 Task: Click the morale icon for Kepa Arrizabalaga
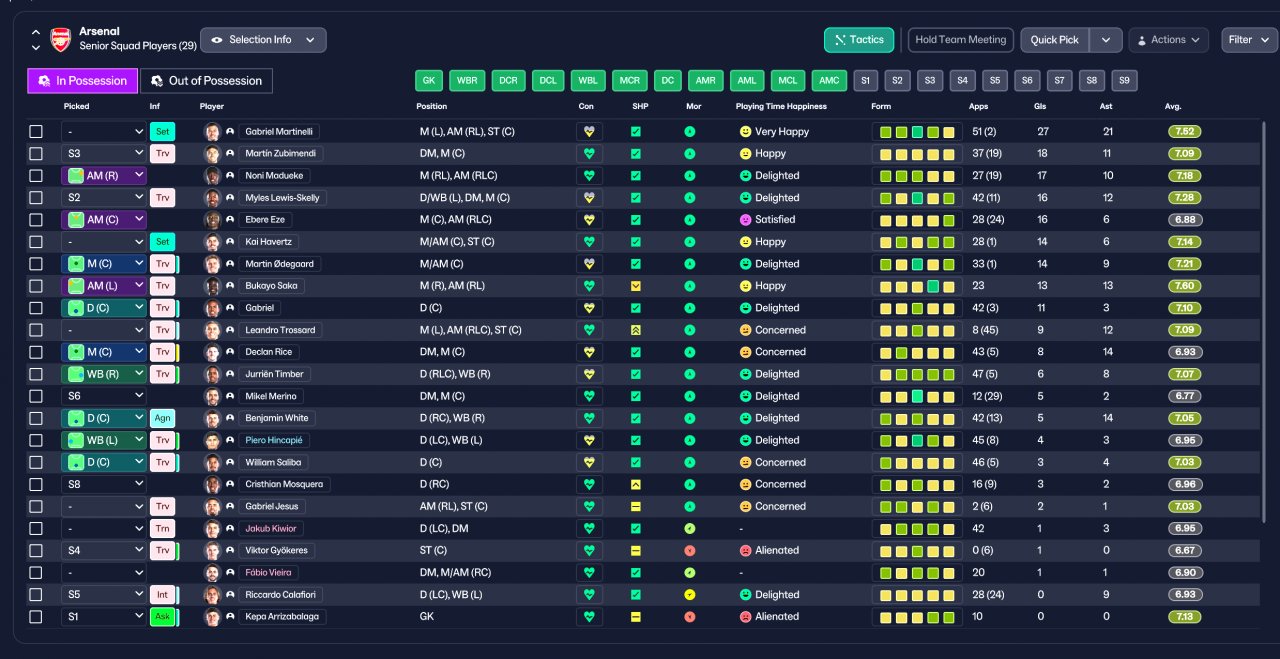pos(689,617)
